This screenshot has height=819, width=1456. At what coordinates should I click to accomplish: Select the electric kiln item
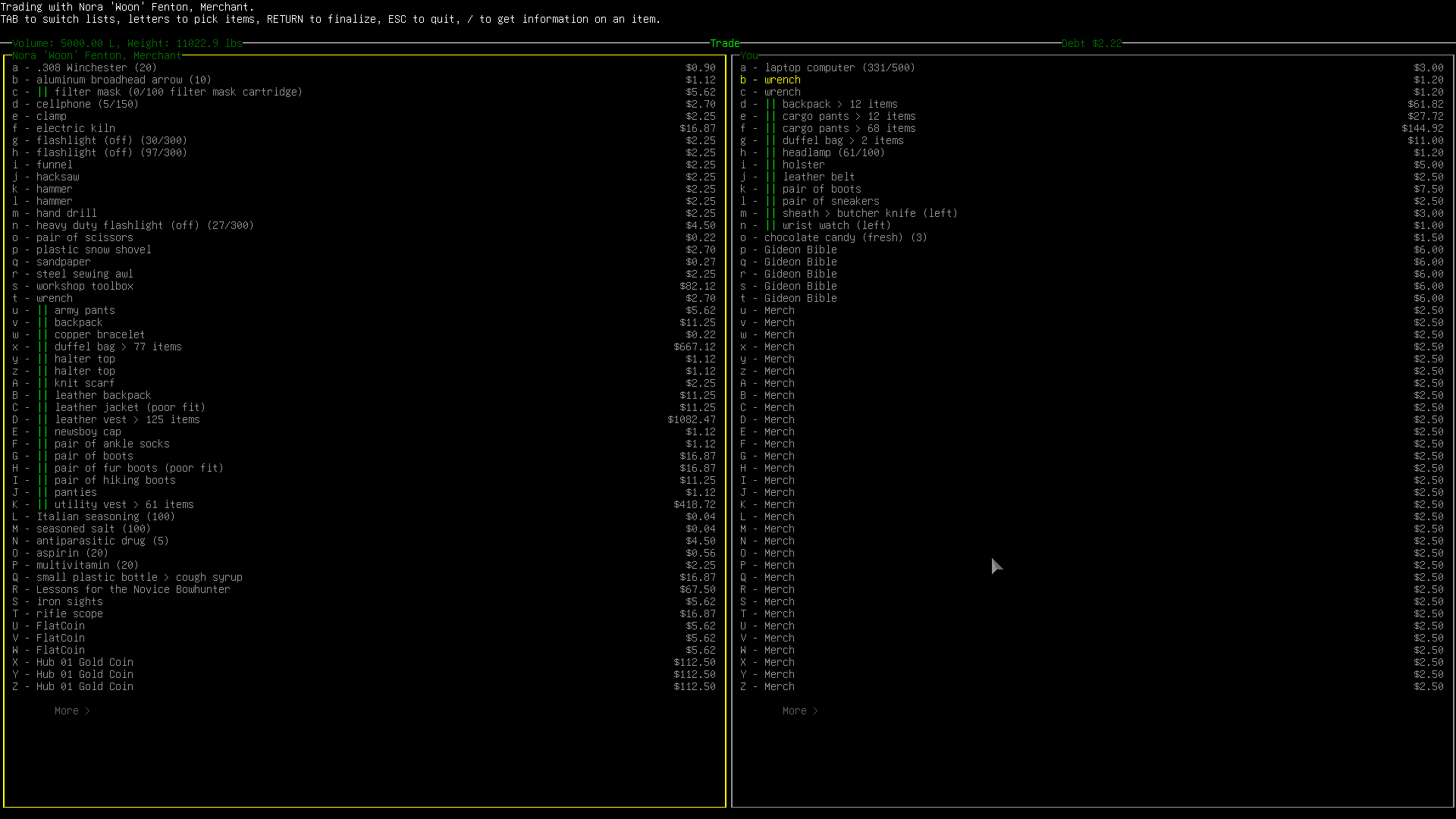(75, 128)
